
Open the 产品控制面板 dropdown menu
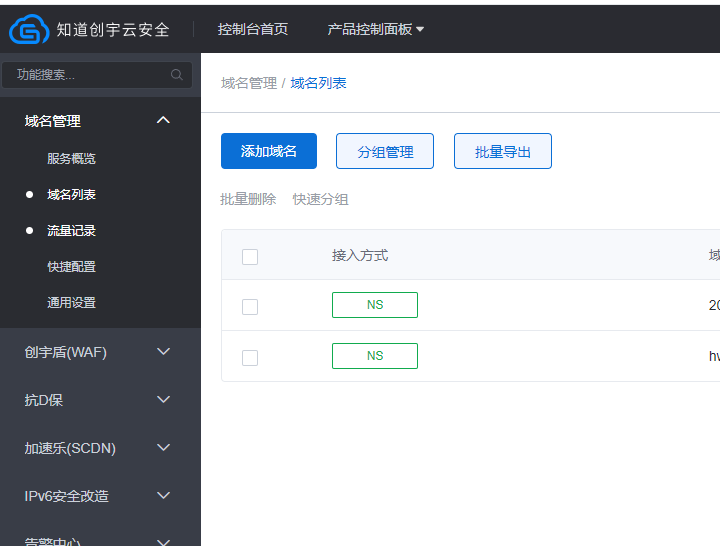[375, 29]
